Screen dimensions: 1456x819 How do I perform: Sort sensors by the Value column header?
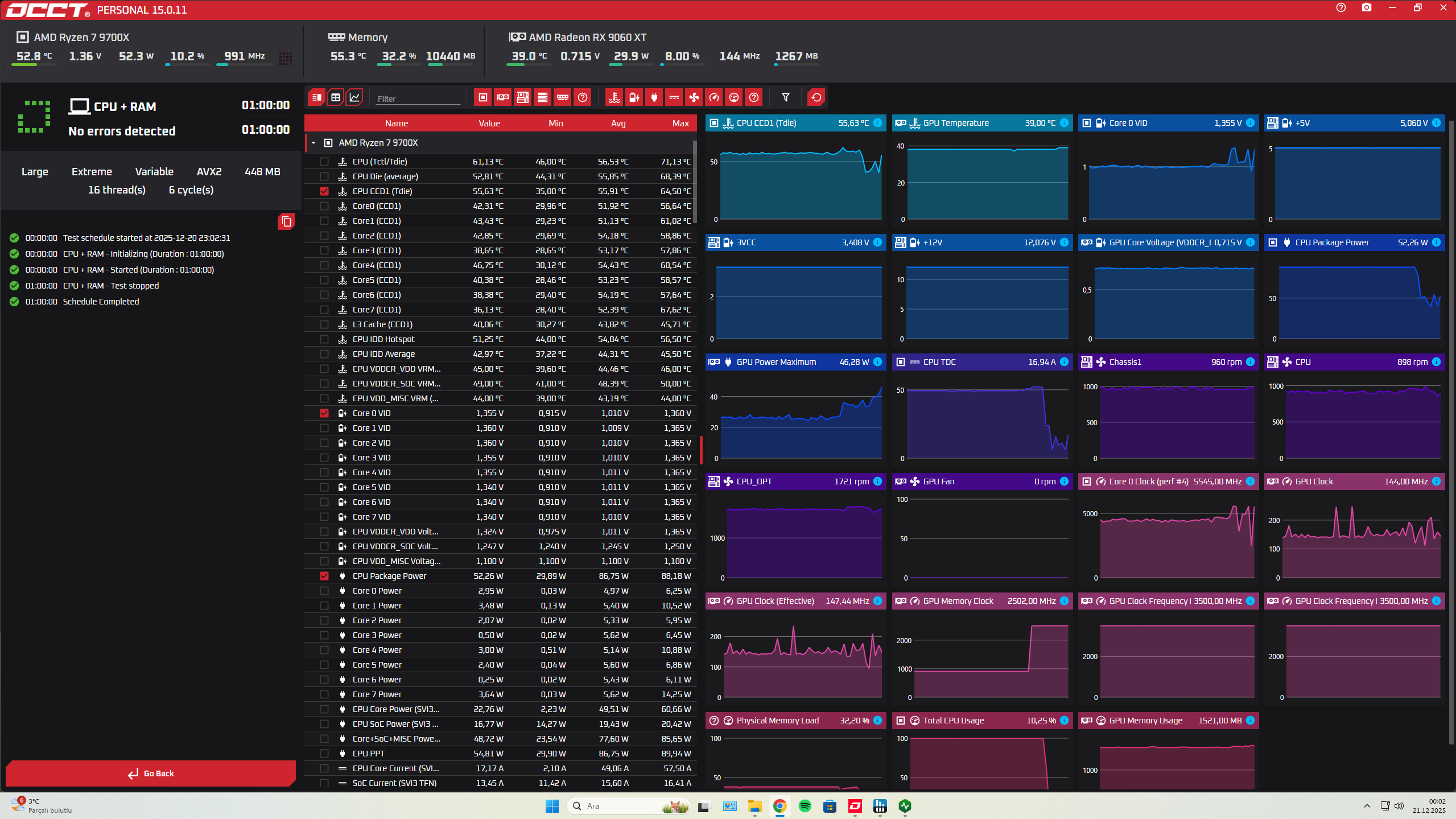(x=489, y=124)
